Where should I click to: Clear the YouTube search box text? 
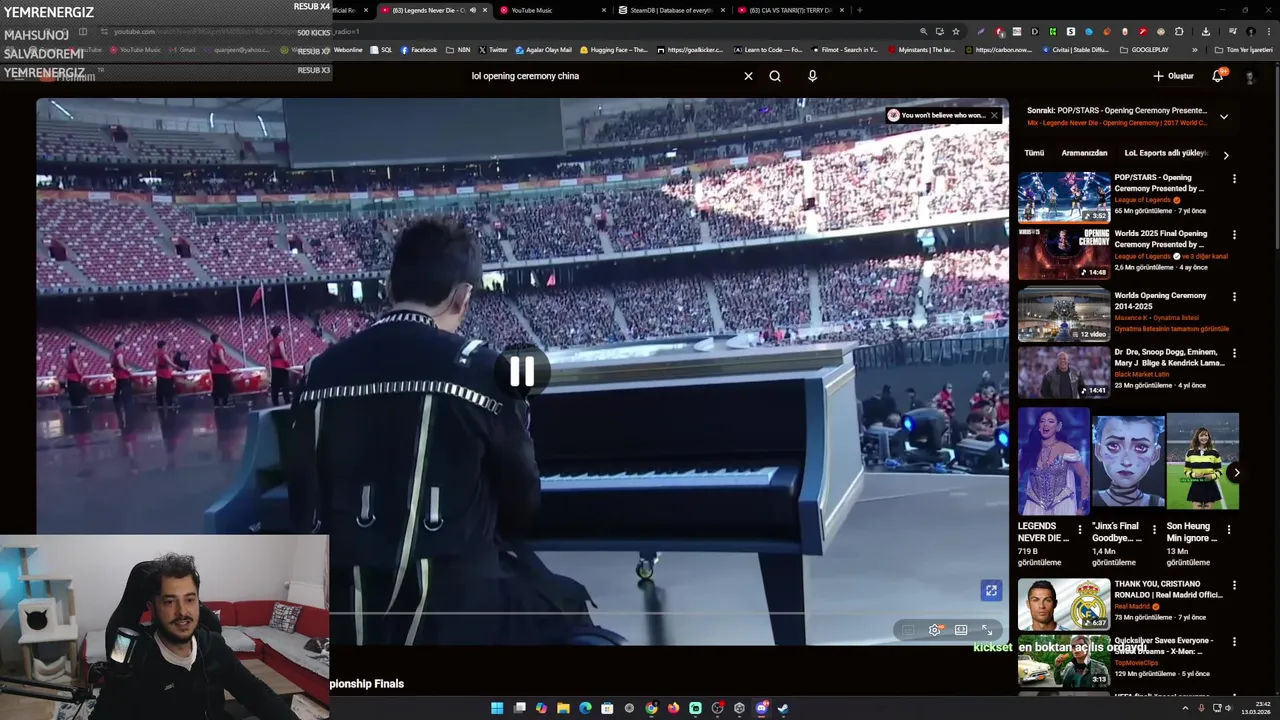(748, 76)
